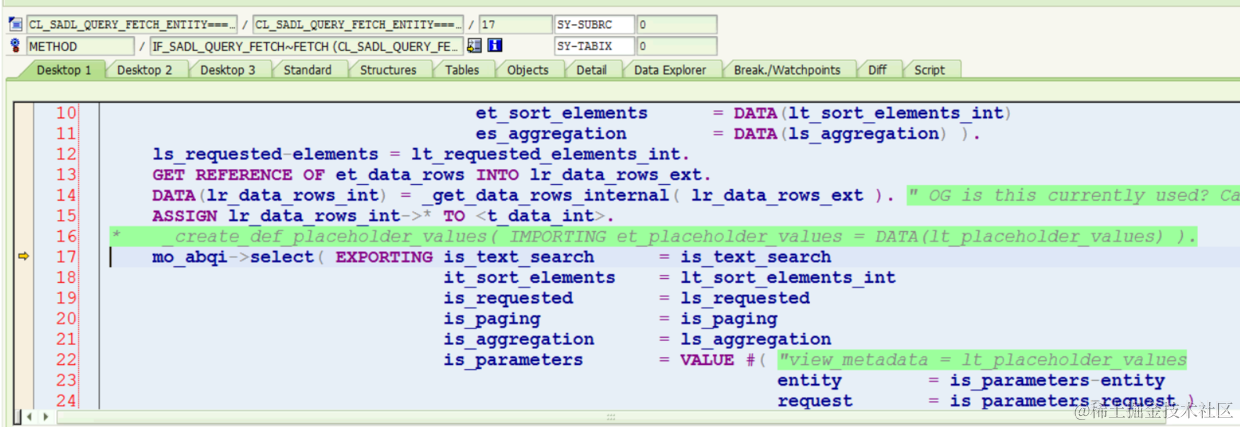1240x427 pixels.
Task: Click the is_paging parameter name on line 20
Action: 492,318
